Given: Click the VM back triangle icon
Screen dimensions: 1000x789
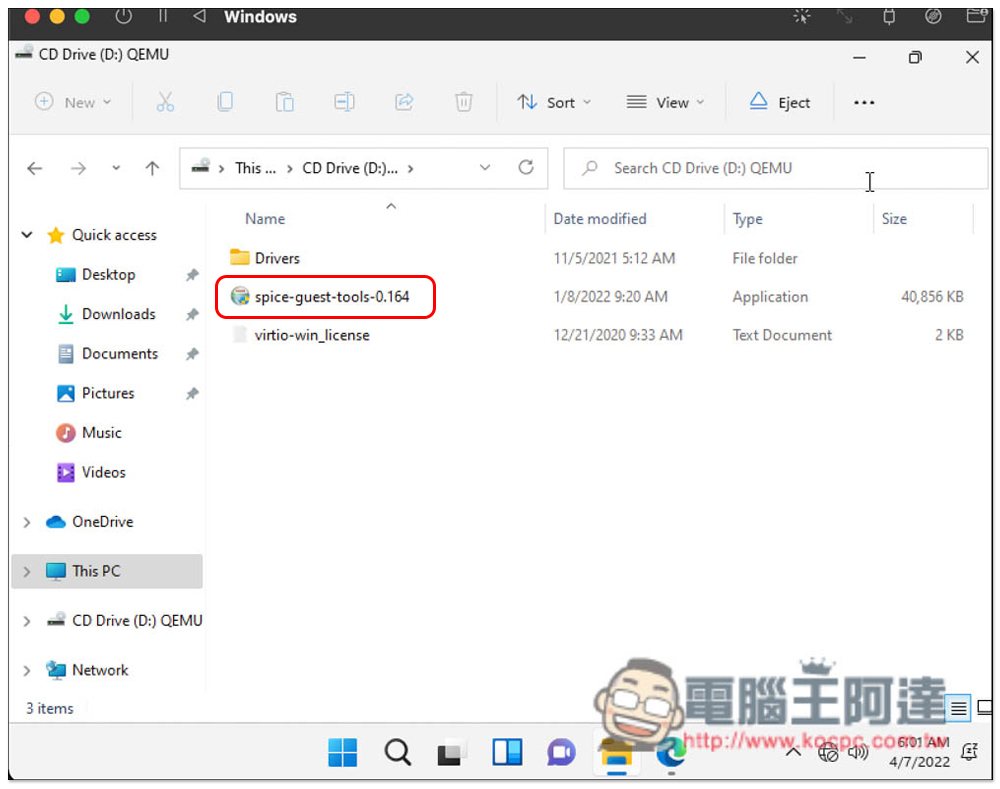Looking at the screenshot, I should 199,16.
